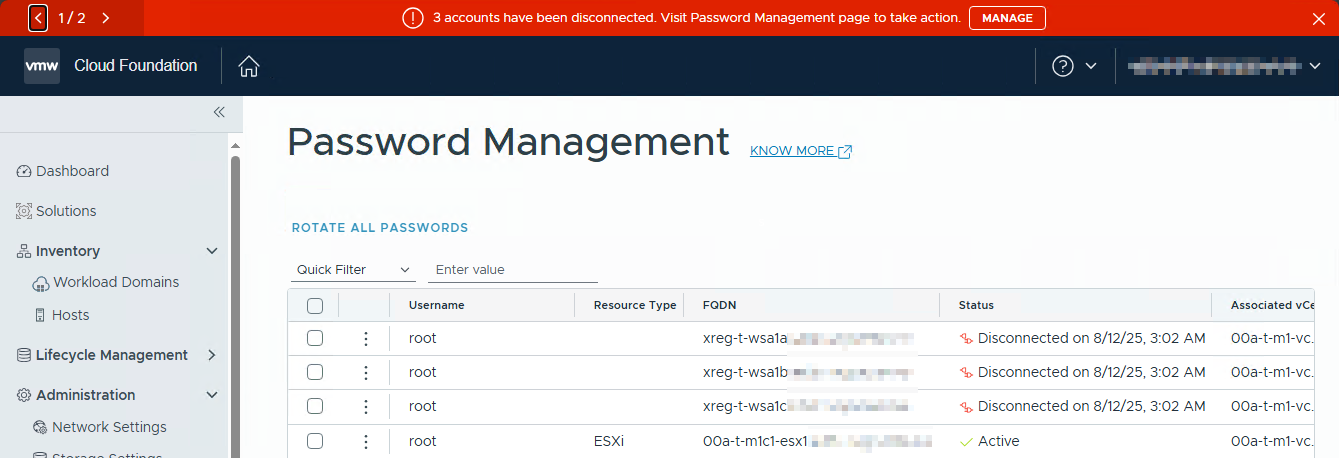Select checkbox for xreg-t-wsa1b row
This screenshot has width=1339, height=458.
[x=315, y=372]
